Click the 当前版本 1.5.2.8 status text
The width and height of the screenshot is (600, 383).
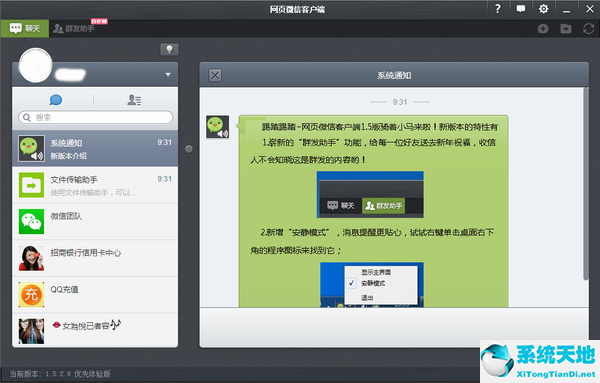click(60, 374)
